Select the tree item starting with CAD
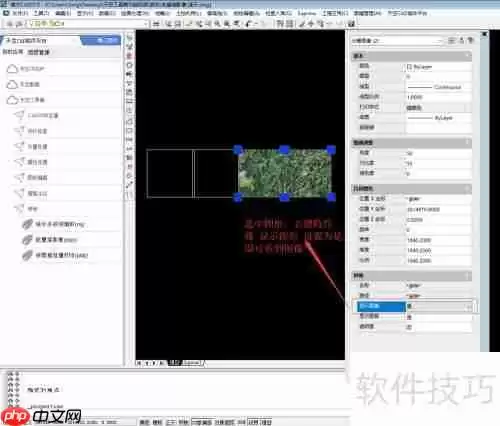Screen dimensions: 500x426 (43, 115)
